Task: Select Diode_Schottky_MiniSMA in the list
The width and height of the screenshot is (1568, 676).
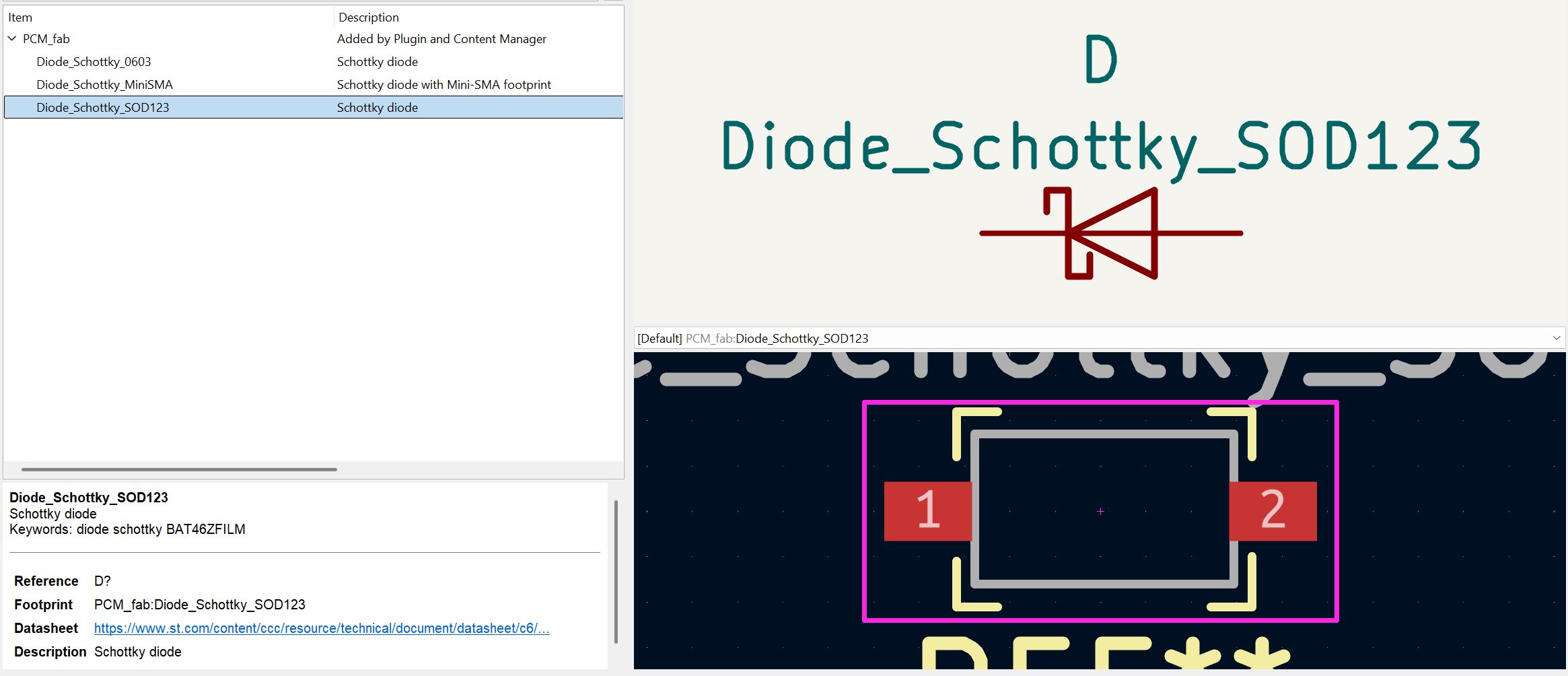Action: 104,84
